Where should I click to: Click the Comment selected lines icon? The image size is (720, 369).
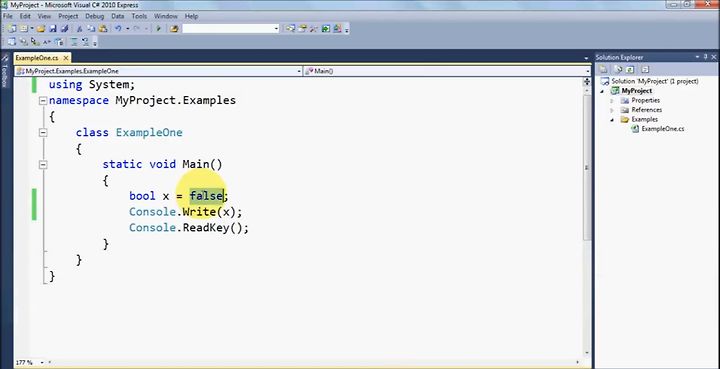(x=73, y=42)
